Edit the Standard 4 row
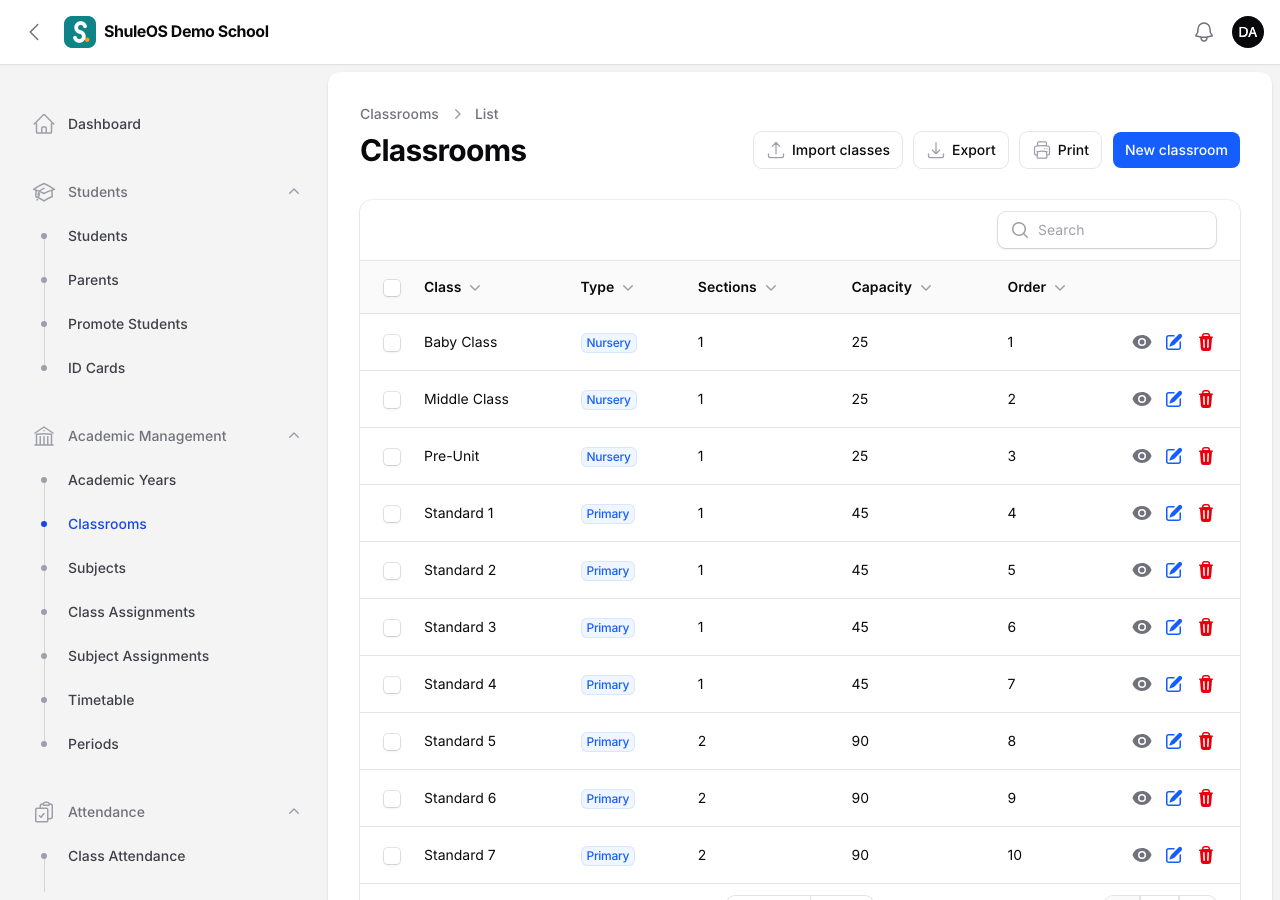 pyautogui.click(x=1174, y=684)
